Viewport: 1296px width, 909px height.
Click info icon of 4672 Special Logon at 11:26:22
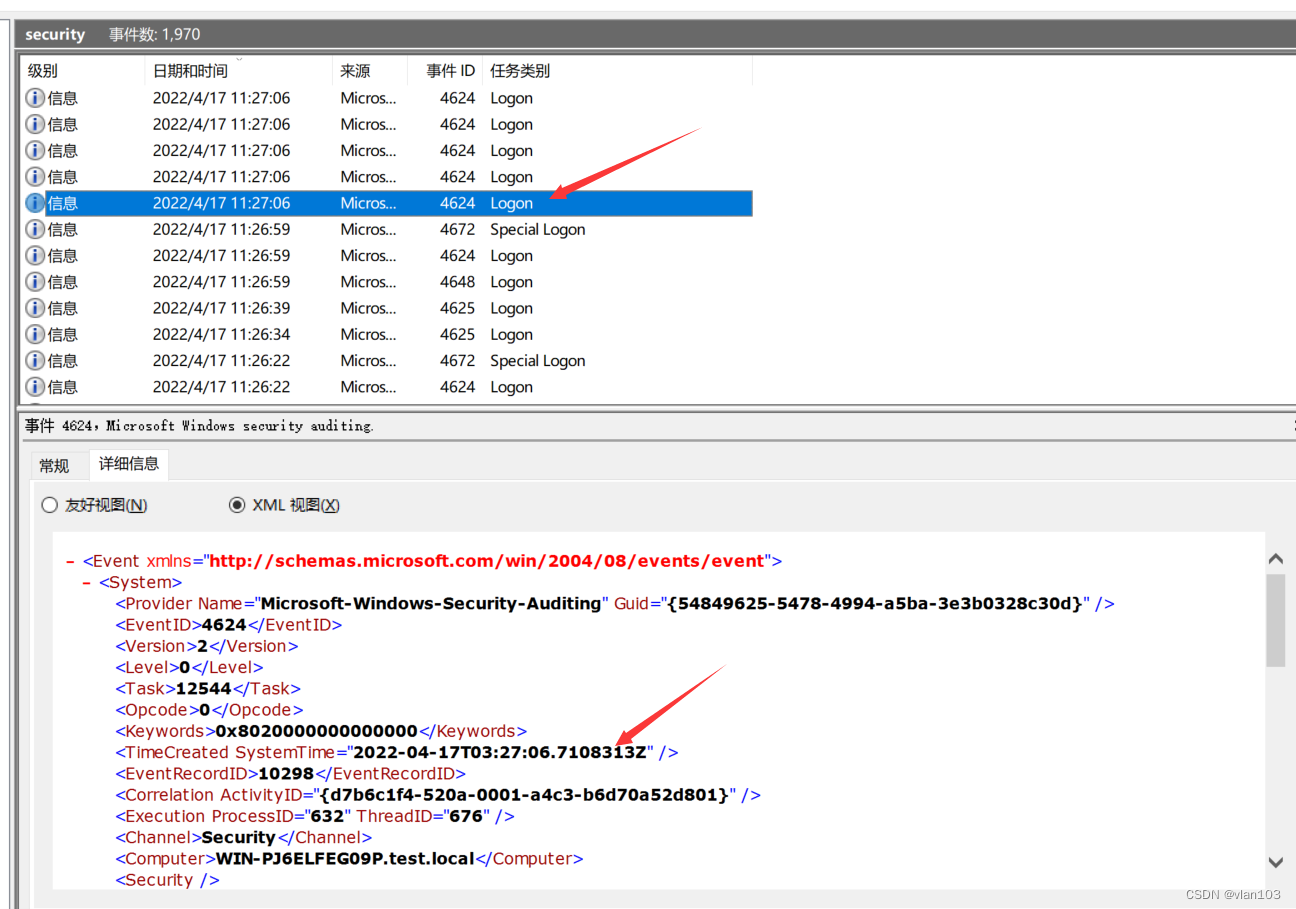[x=35, y=360]
